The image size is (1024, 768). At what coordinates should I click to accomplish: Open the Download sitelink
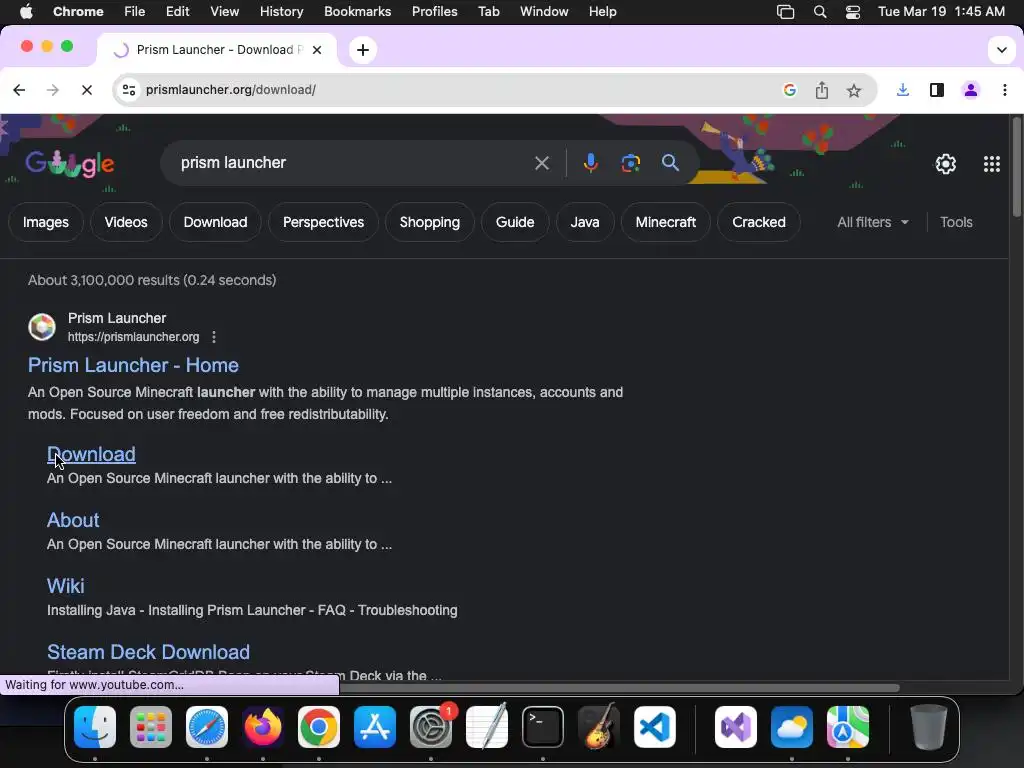(91, 454)
